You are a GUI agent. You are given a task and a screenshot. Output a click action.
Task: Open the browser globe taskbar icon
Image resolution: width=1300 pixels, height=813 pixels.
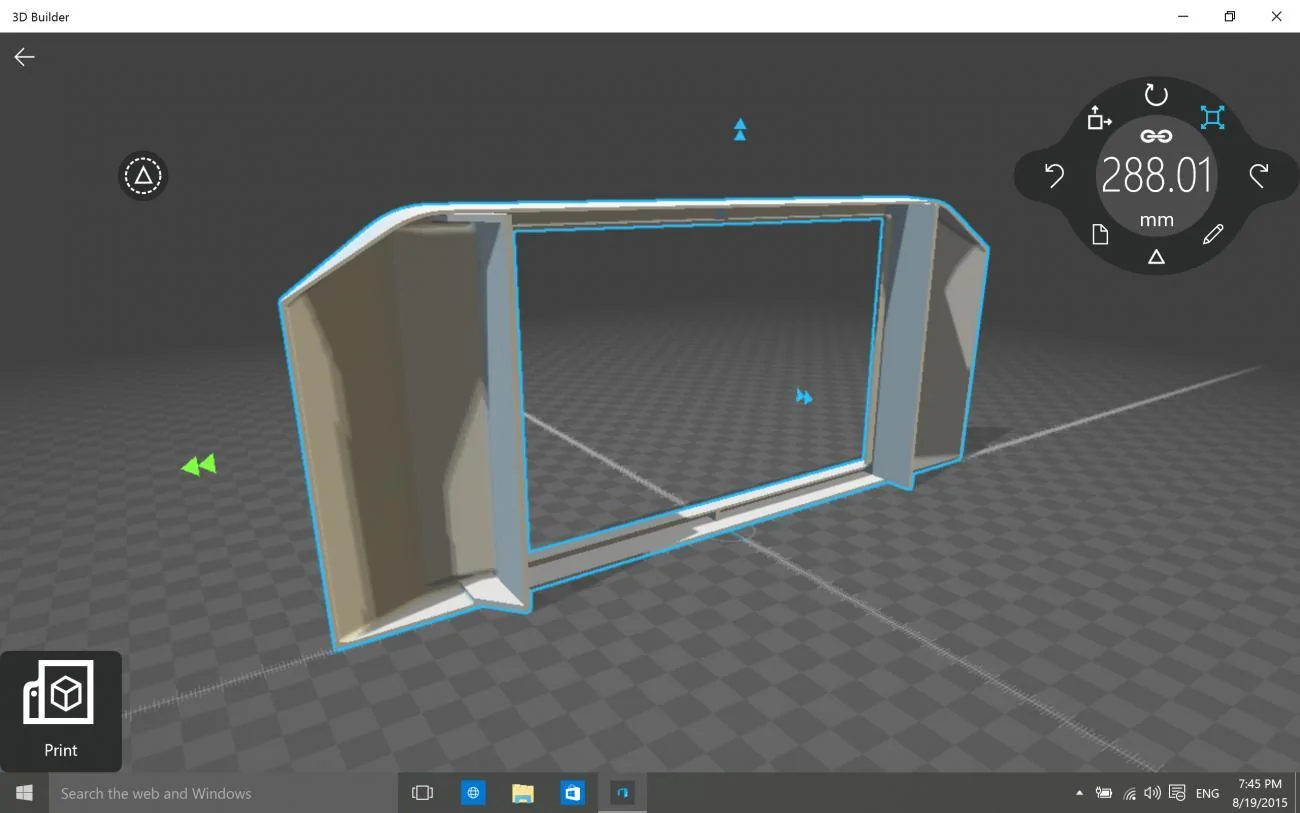[472, 793]
